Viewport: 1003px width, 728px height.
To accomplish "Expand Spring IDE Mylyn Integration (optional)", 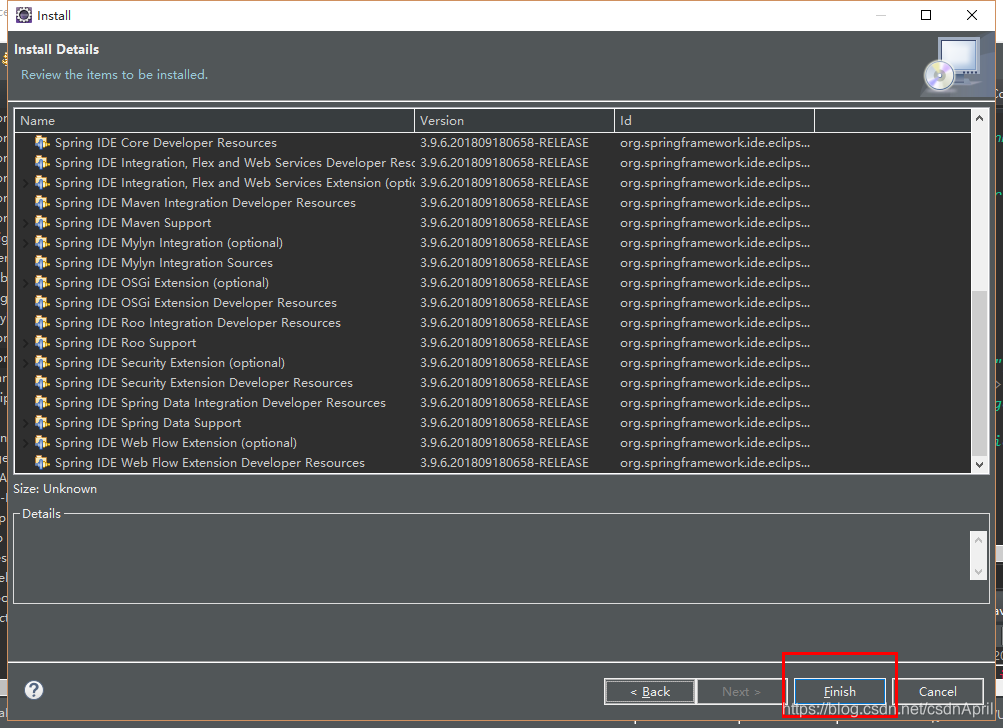I will click(26, 242).
